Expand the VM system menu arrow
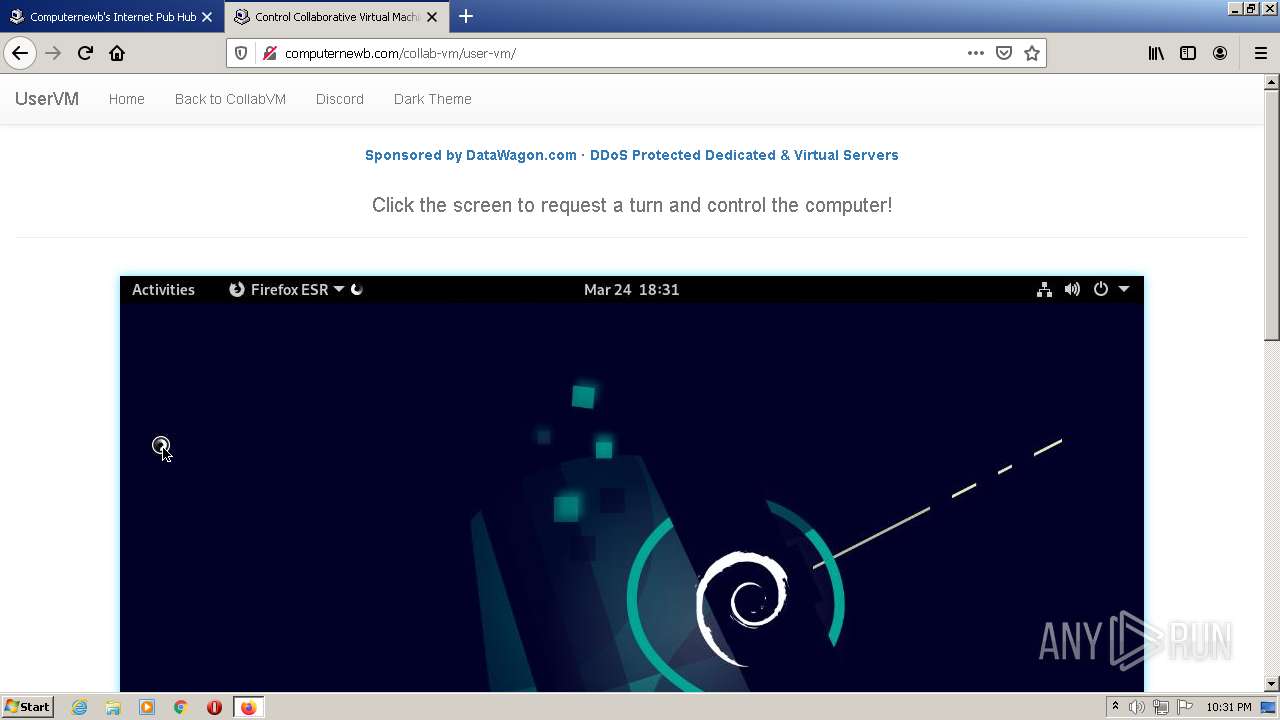The width and height of the screenshot is (1280, 720). [1124, 289]
